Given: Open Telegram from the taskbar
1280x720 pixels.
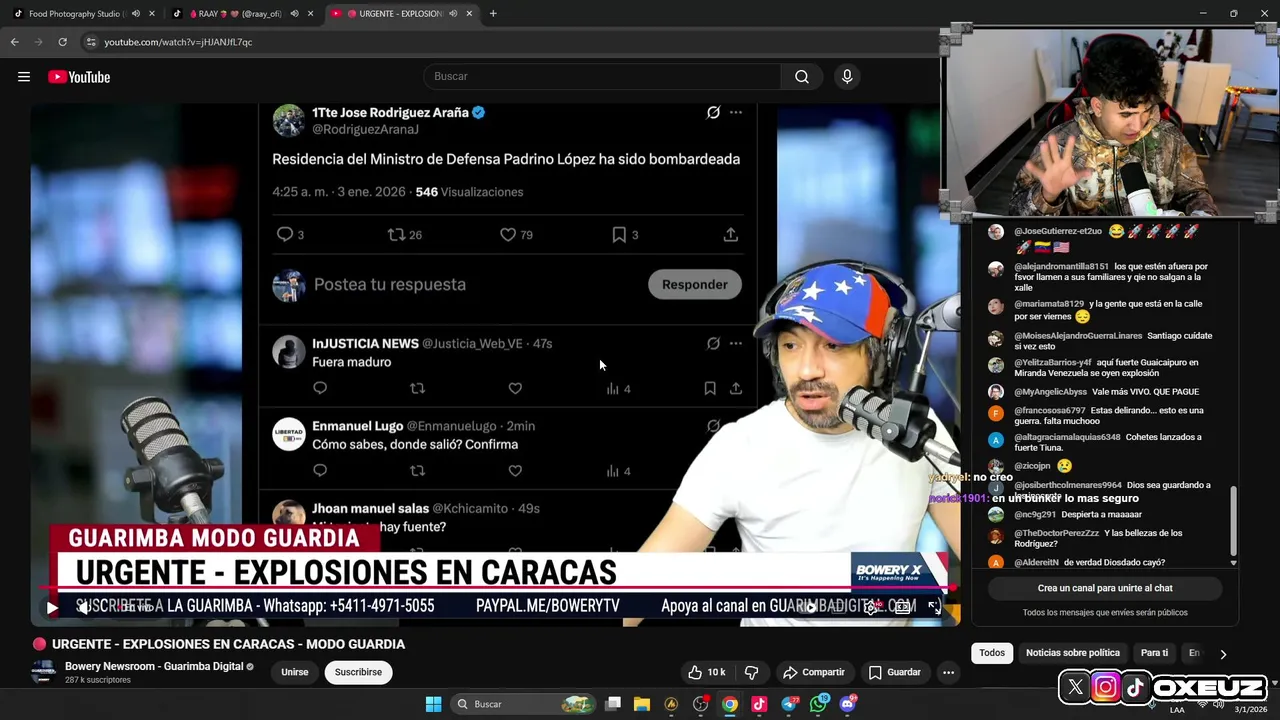Looking at the screenshot, I should 789,704.
